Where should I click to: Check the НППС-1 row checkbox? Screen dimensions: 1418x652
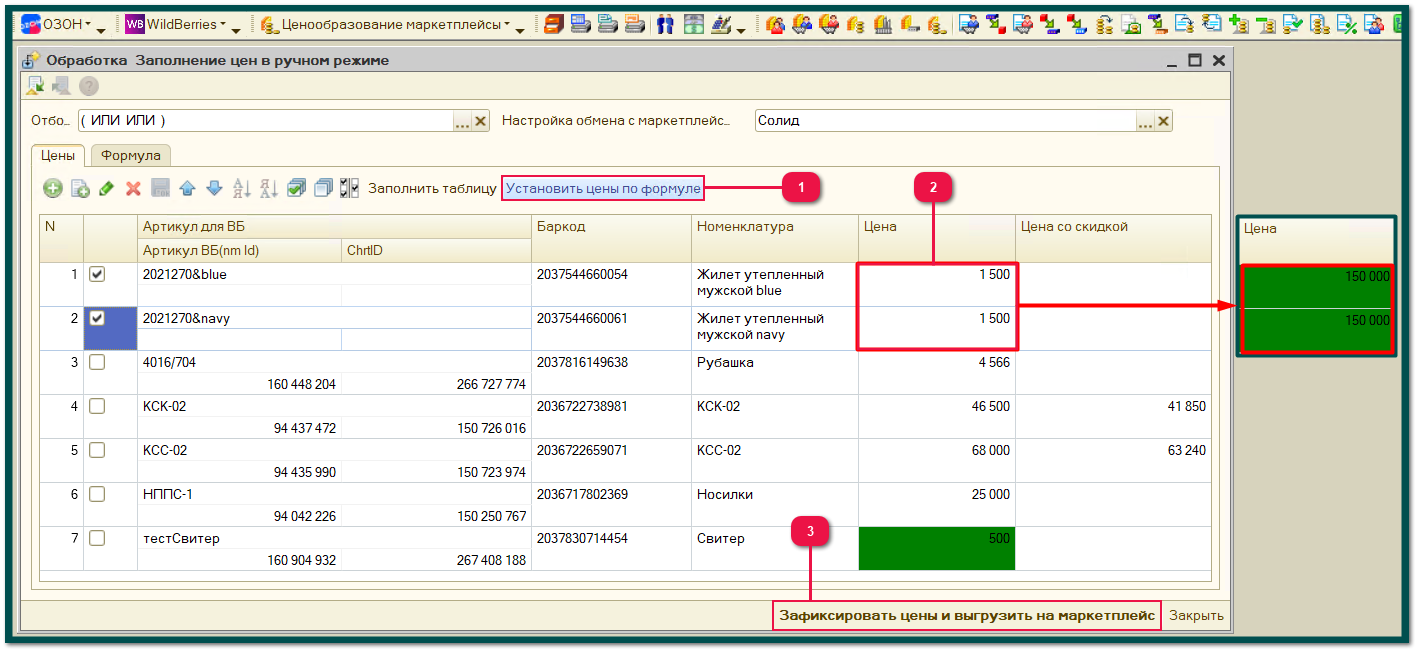[97, 494]
